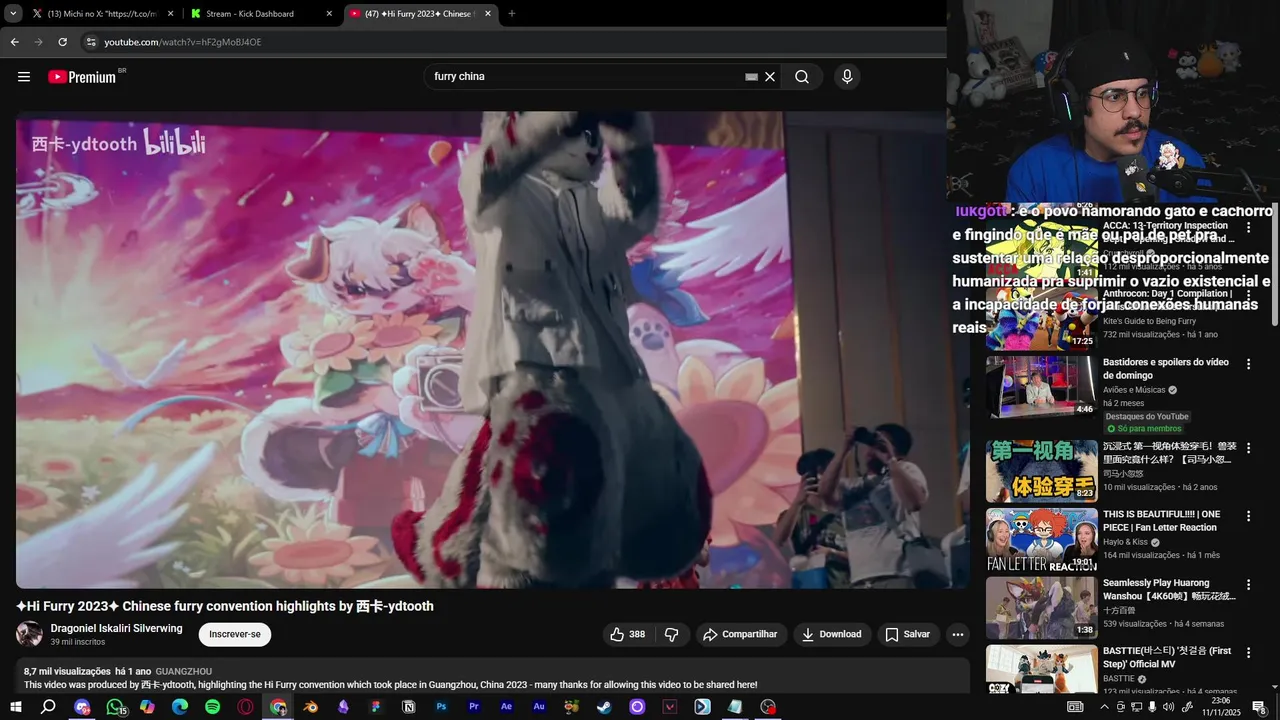
Task: Open Notion from the taskbar
Action: 408,707
